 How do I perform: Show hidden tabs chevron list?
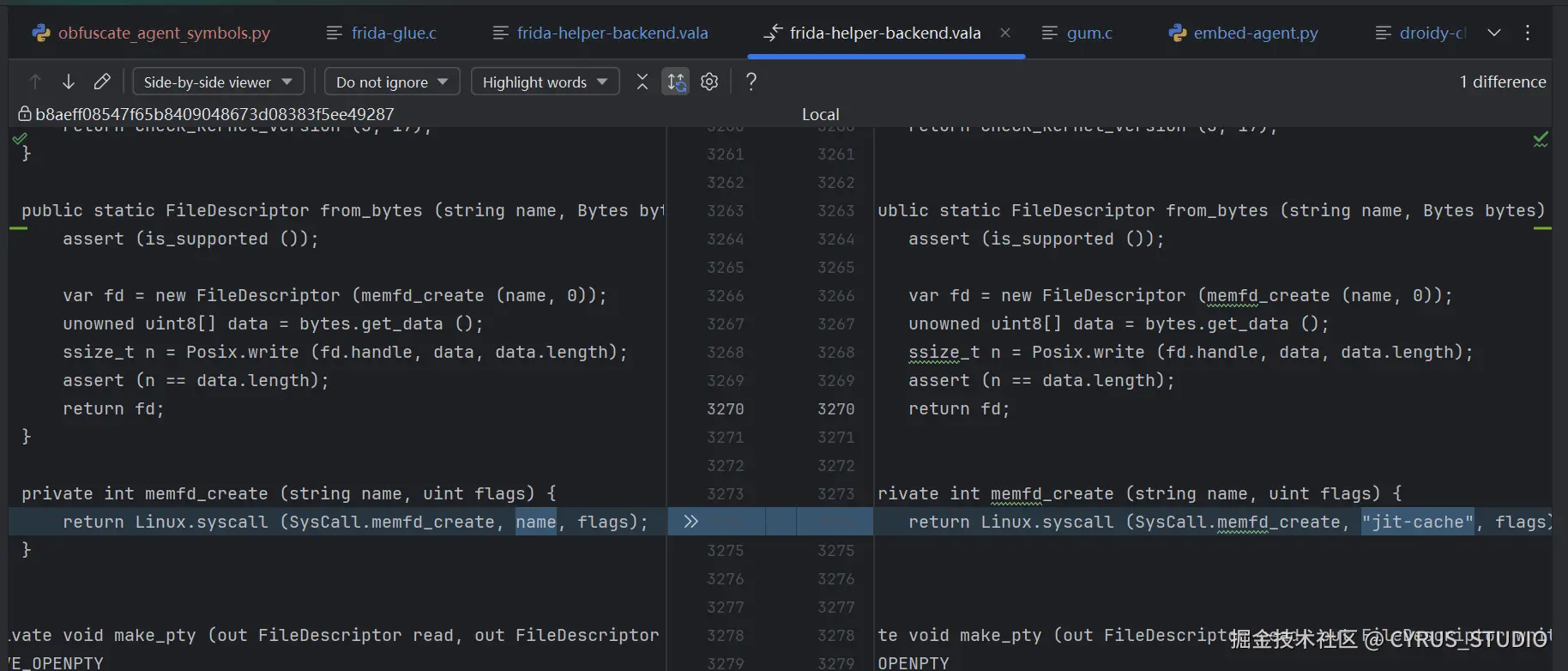pos(1494,33)
